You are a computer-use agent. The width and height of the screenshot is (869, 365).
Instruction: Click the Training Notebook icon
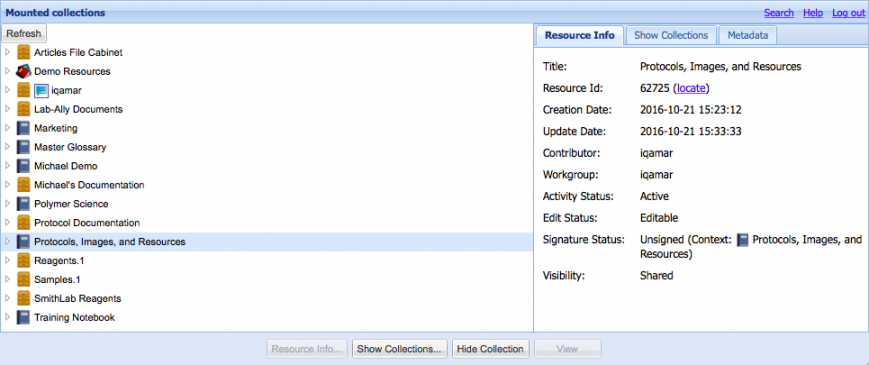click(23, 317)
